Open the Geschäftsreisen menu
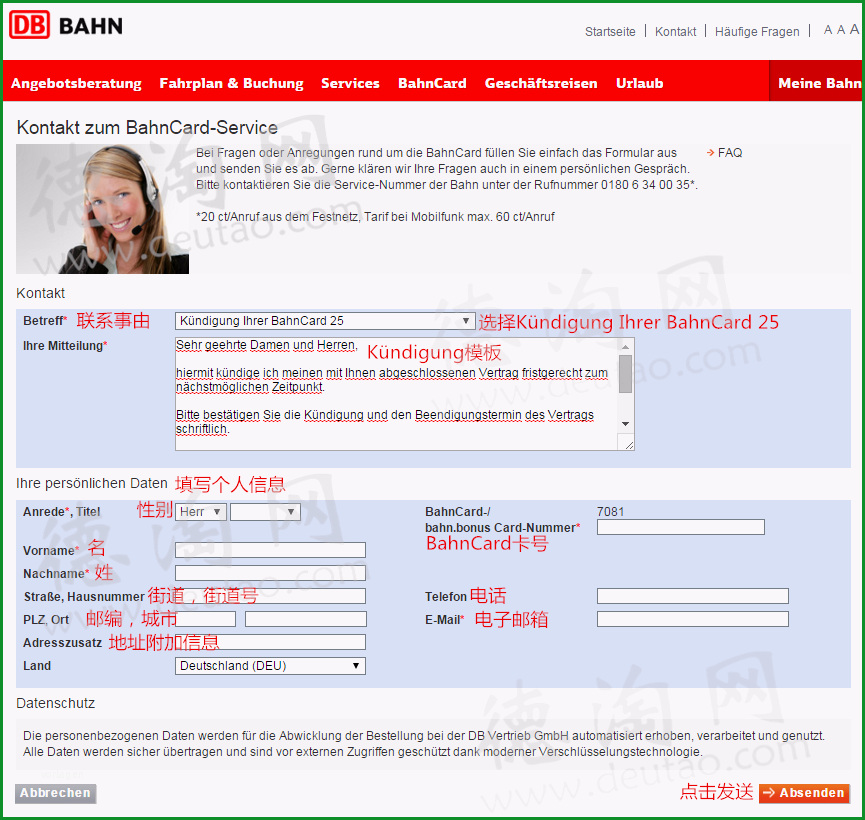The image size is (865, 820). pos(541,83)
